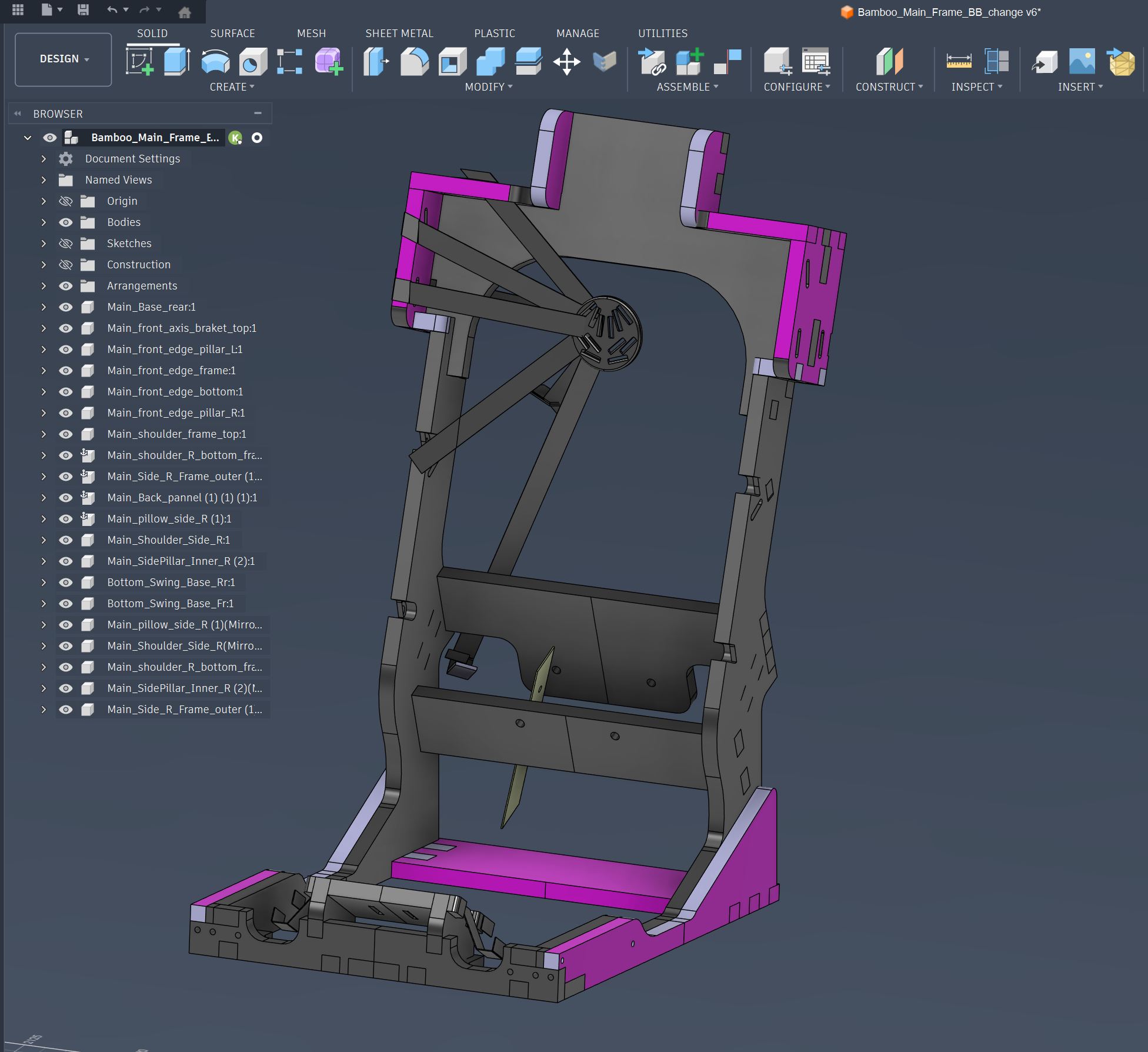
Task: Switch to the SHEET METAL tab
Action: tap(399, 34)
